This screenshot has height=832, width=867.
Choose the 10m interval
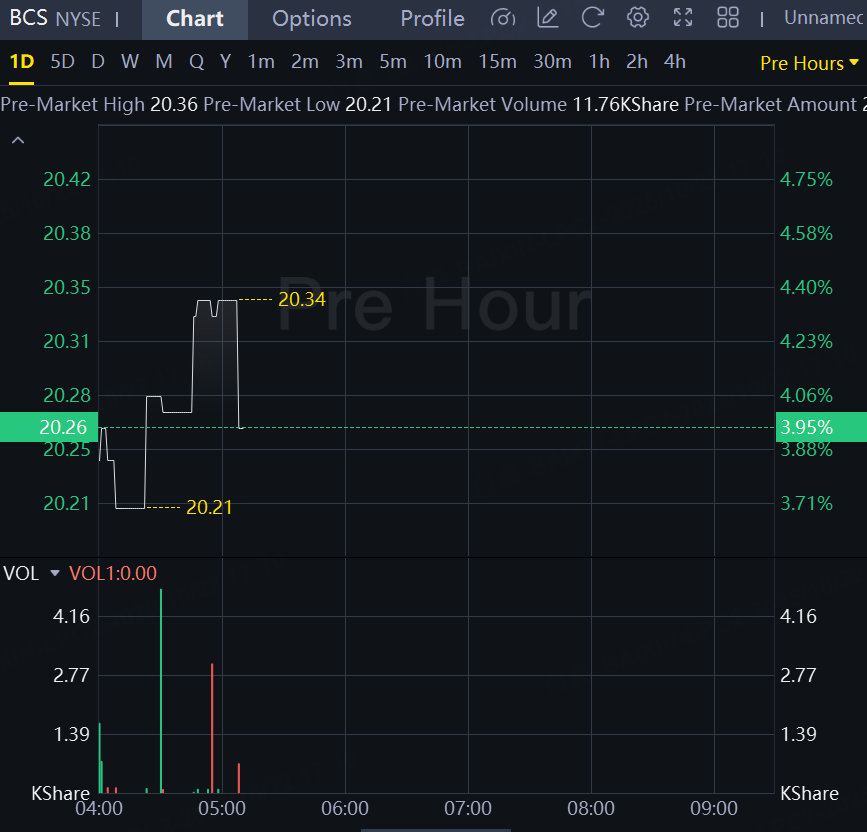click(442, 61)
